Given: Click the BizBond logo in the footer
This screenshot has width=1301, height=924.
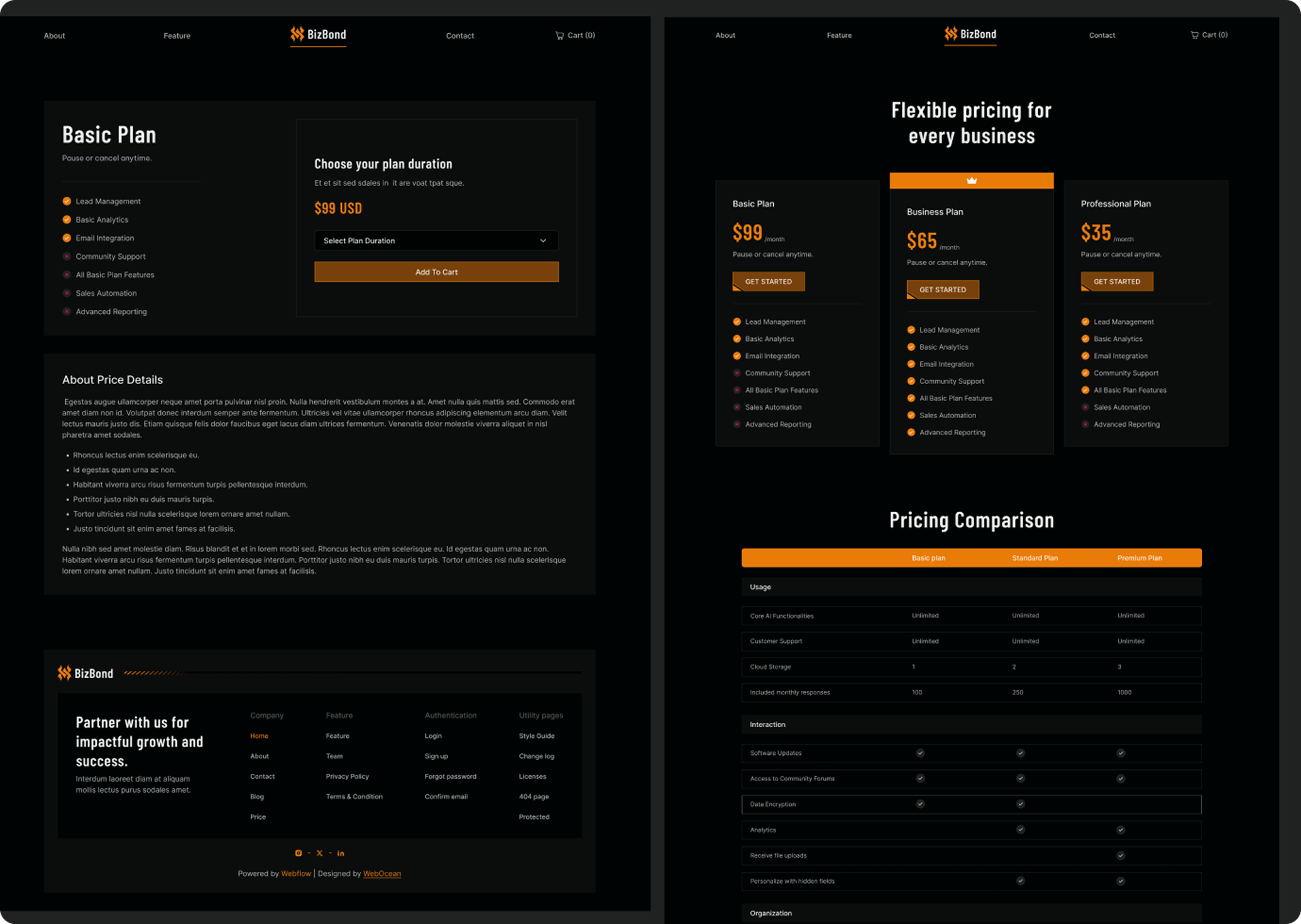Looking at the screenshot, I should pyautogui.click(x=85, y=673).
